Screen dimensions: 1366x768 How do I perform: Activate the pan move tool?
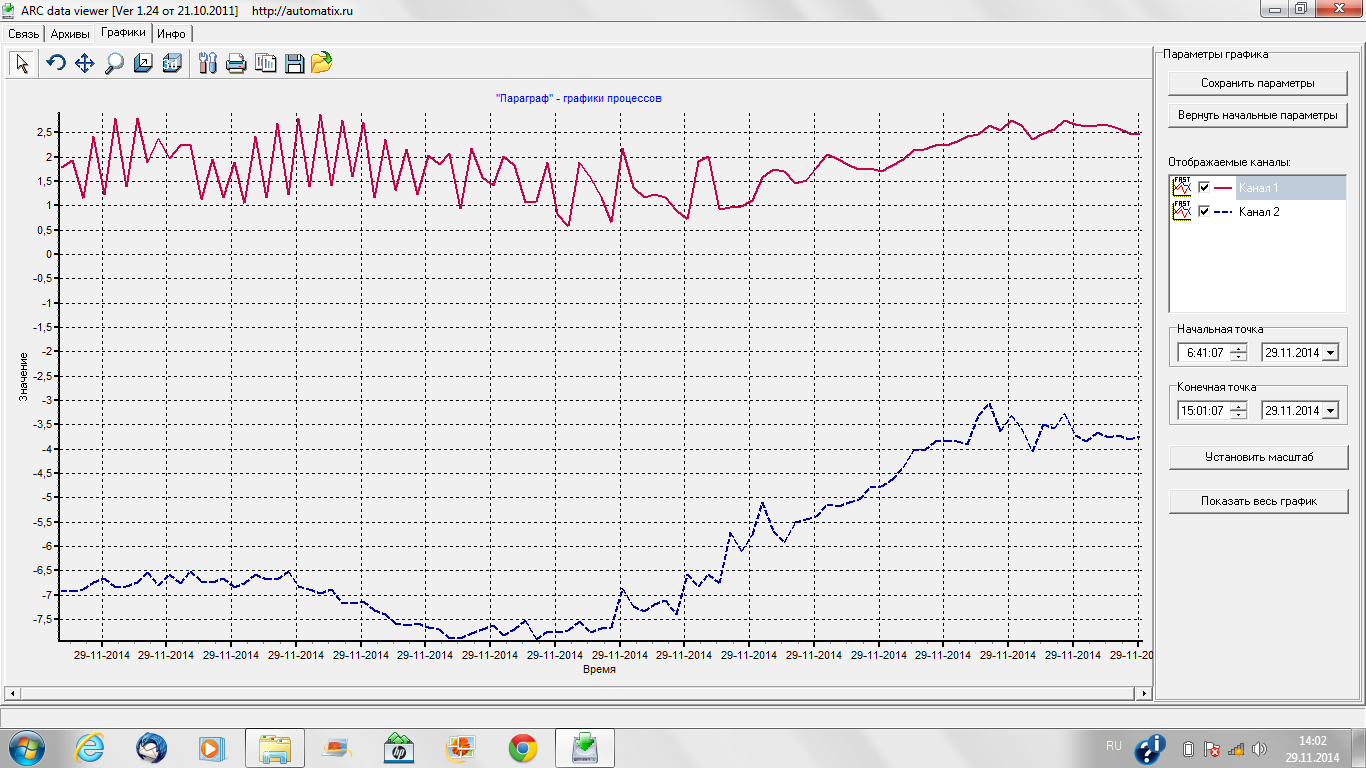point(85,64)
